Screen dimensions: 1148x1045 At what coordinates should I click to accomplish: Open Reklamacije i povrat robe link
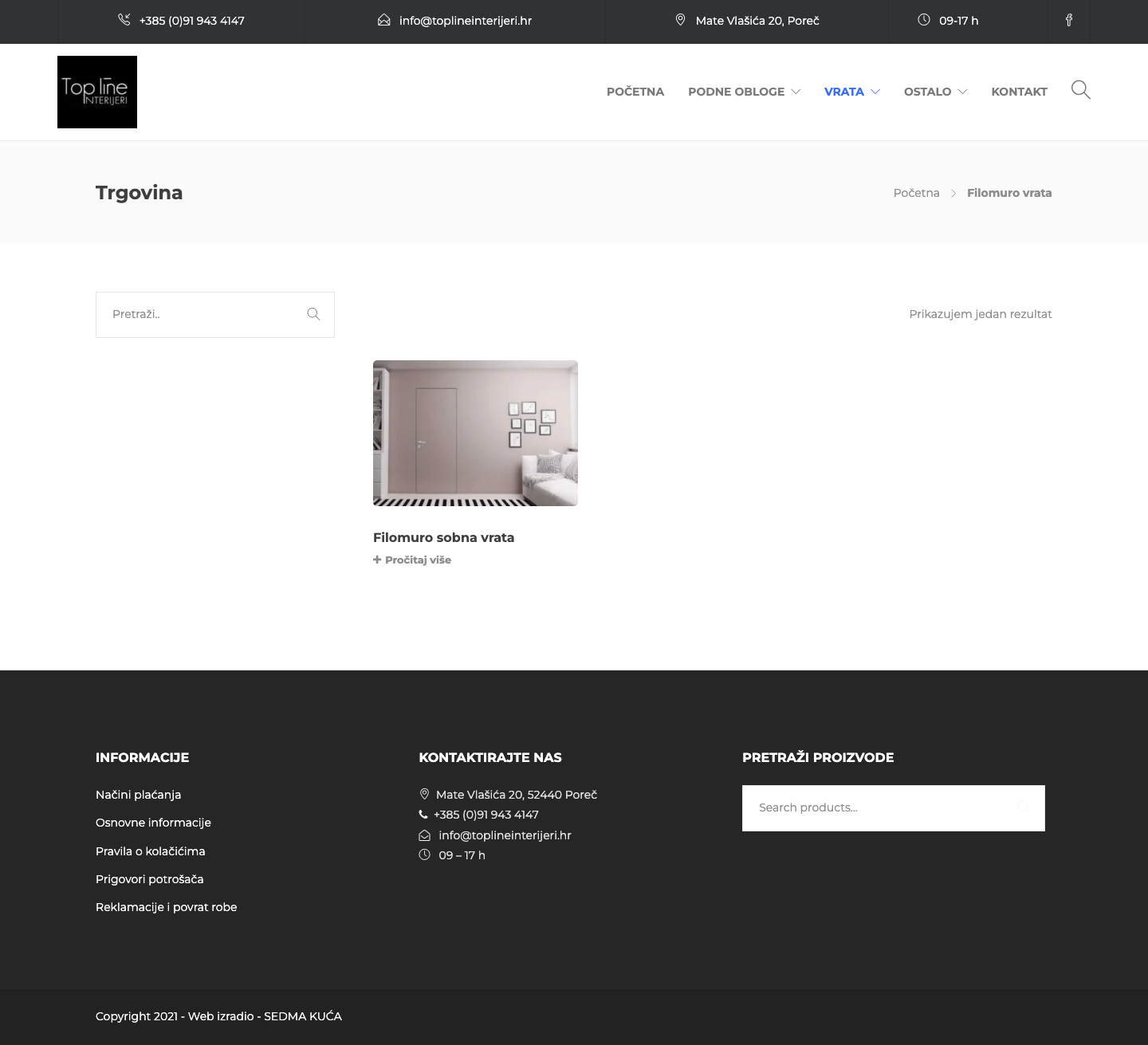tap(166, 907)
